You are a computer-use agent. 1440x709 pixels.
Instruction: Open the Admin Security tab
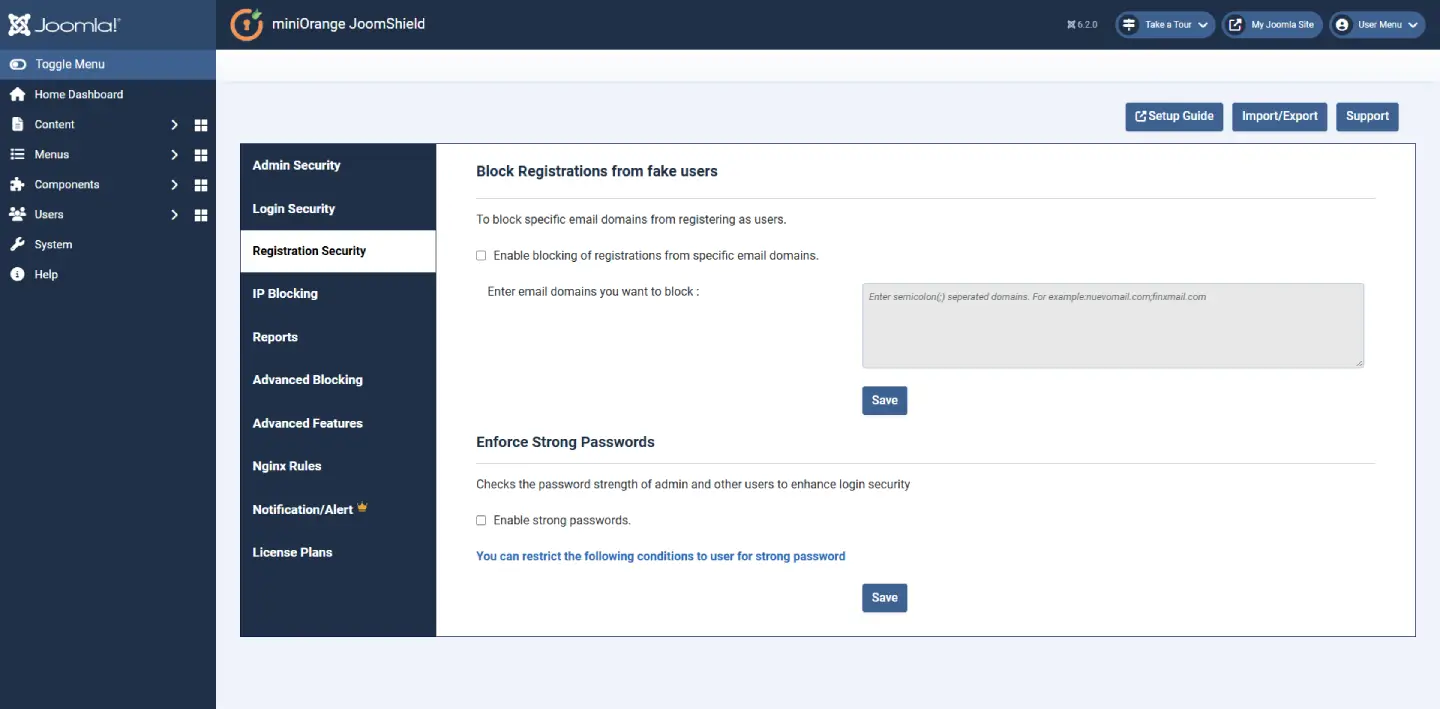pyautogui.click(x=338, y=165)
